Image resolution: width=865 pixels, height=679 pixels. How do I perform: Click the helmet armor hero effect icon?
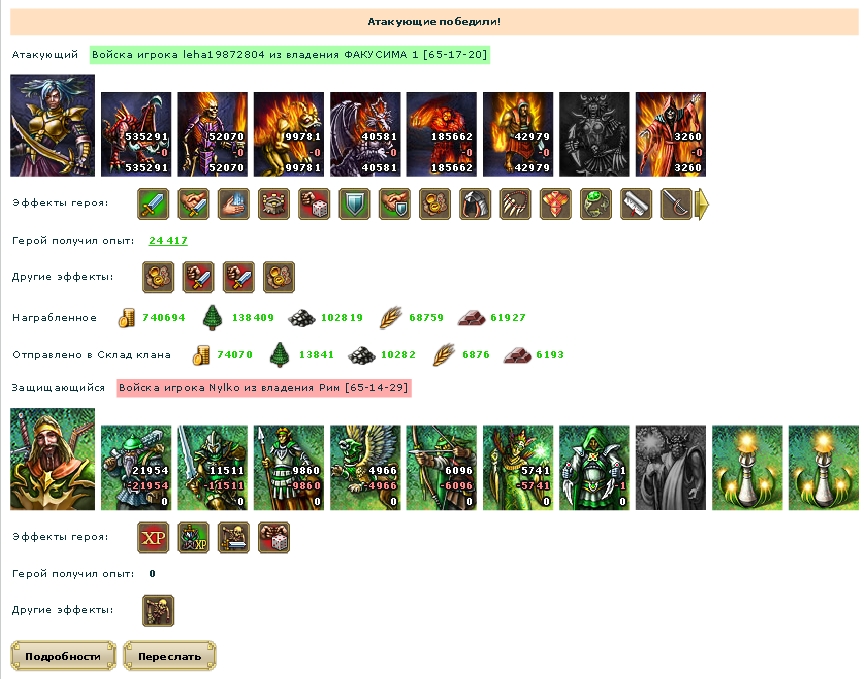click(475, 204)
